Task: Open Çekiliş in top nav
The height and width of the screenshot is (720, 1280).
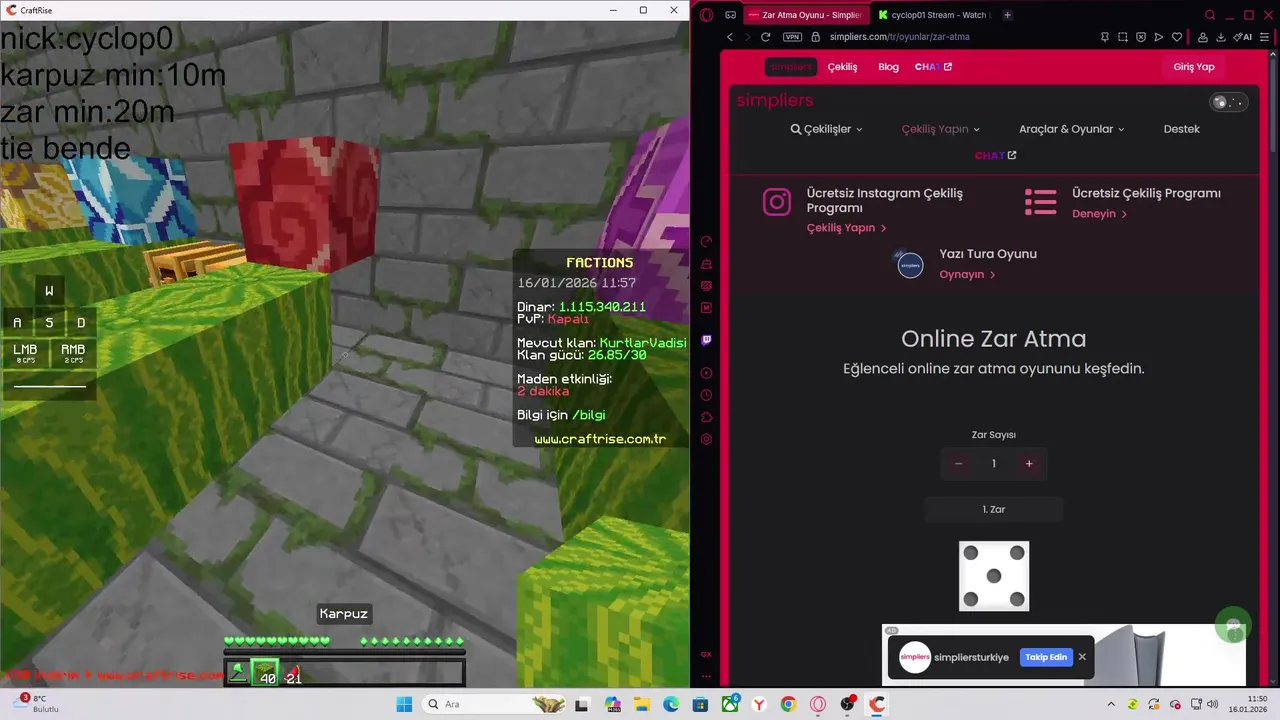Action: 842,67
